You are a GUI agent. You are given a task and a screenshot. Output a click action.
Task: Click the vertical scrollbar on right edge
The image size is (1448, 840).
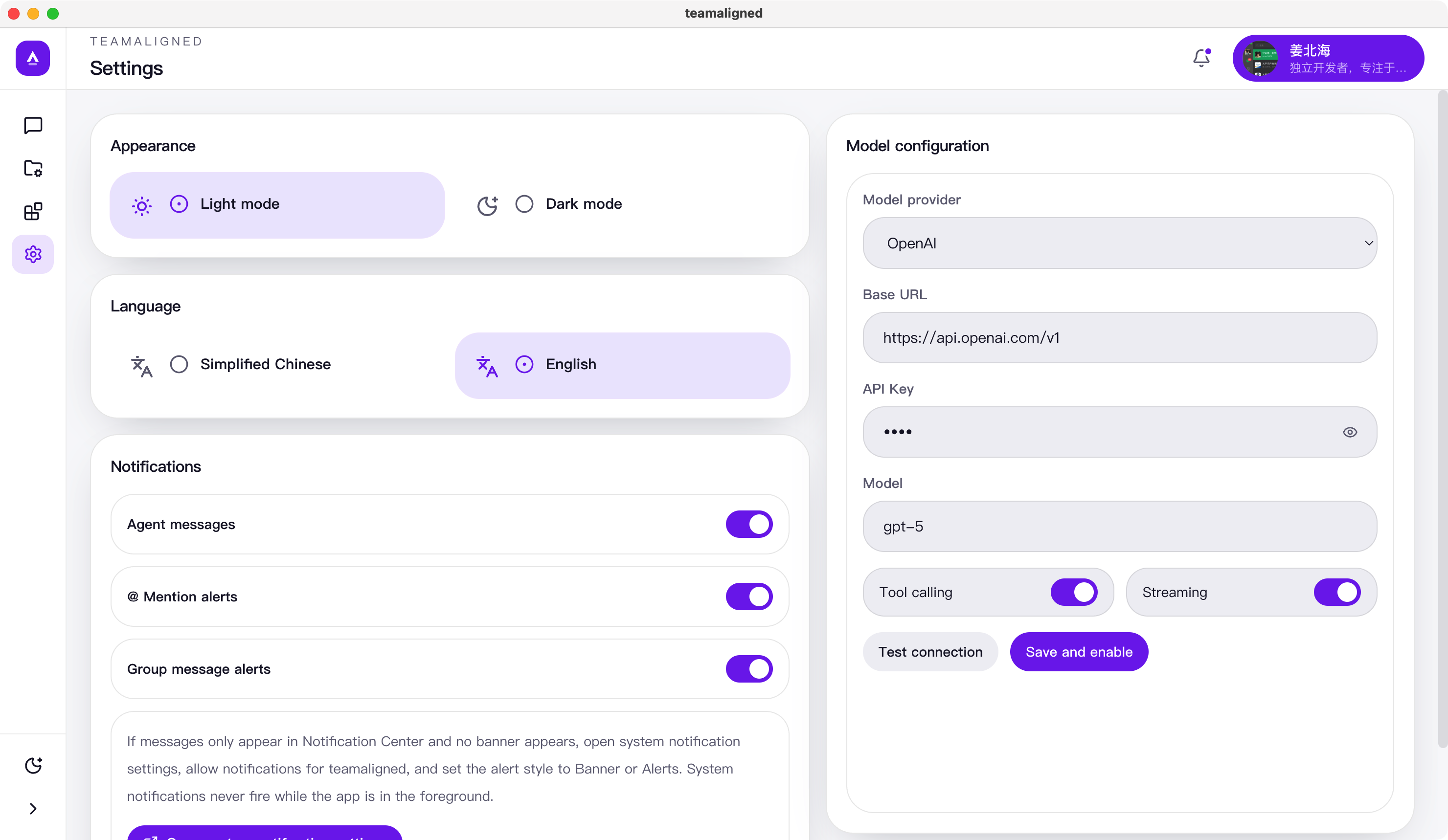[x=1442, y=419]
